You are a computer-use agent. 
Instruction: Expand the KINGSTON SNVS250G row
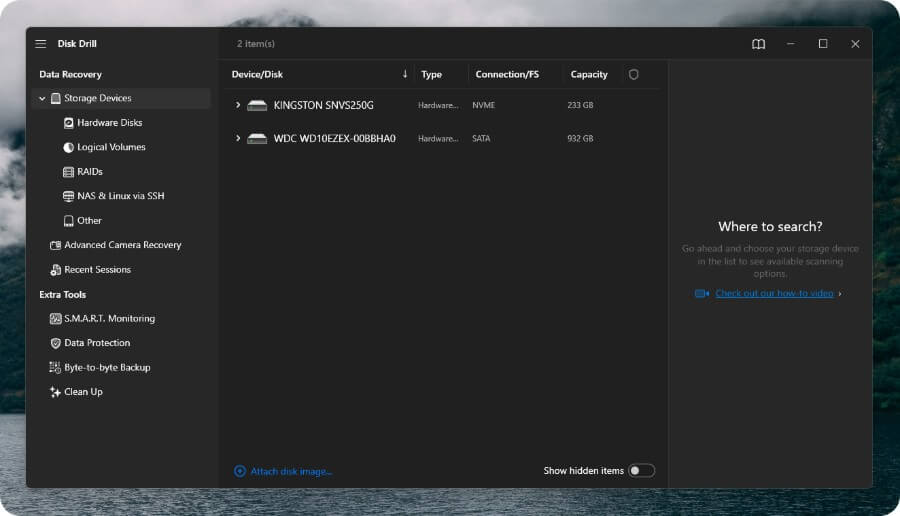238,105
